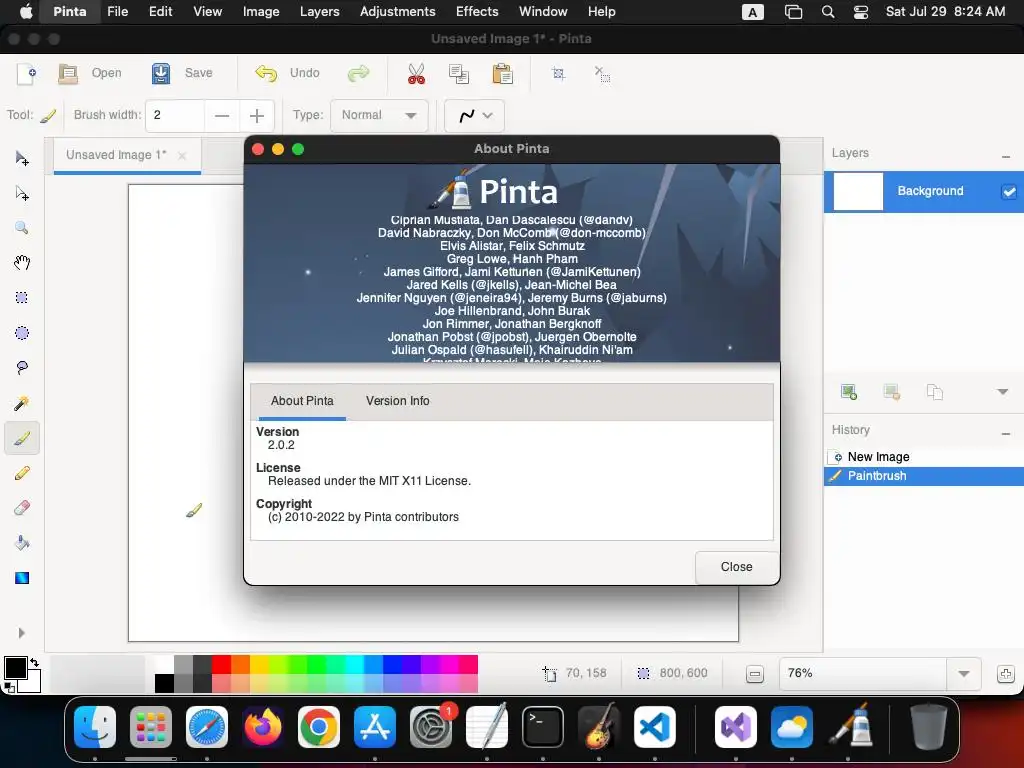Click the Save toolbar button
This screenshot has width=1024, height=768.
point(182,73)
